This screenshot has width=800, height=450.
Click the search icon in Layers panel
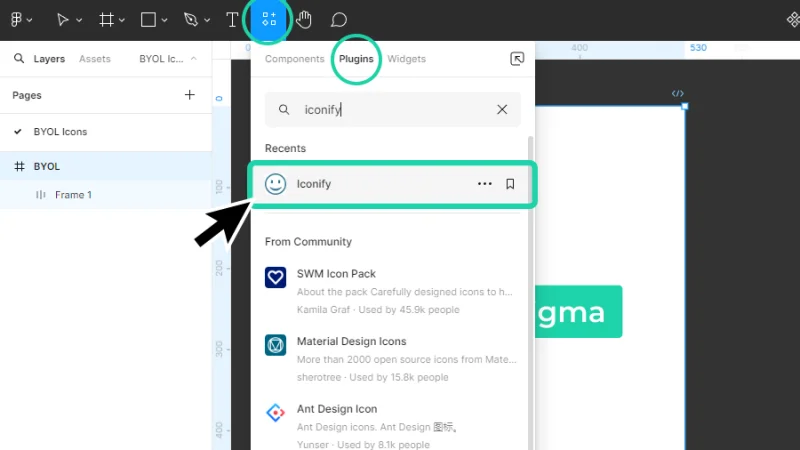click(x=19, y=58)
